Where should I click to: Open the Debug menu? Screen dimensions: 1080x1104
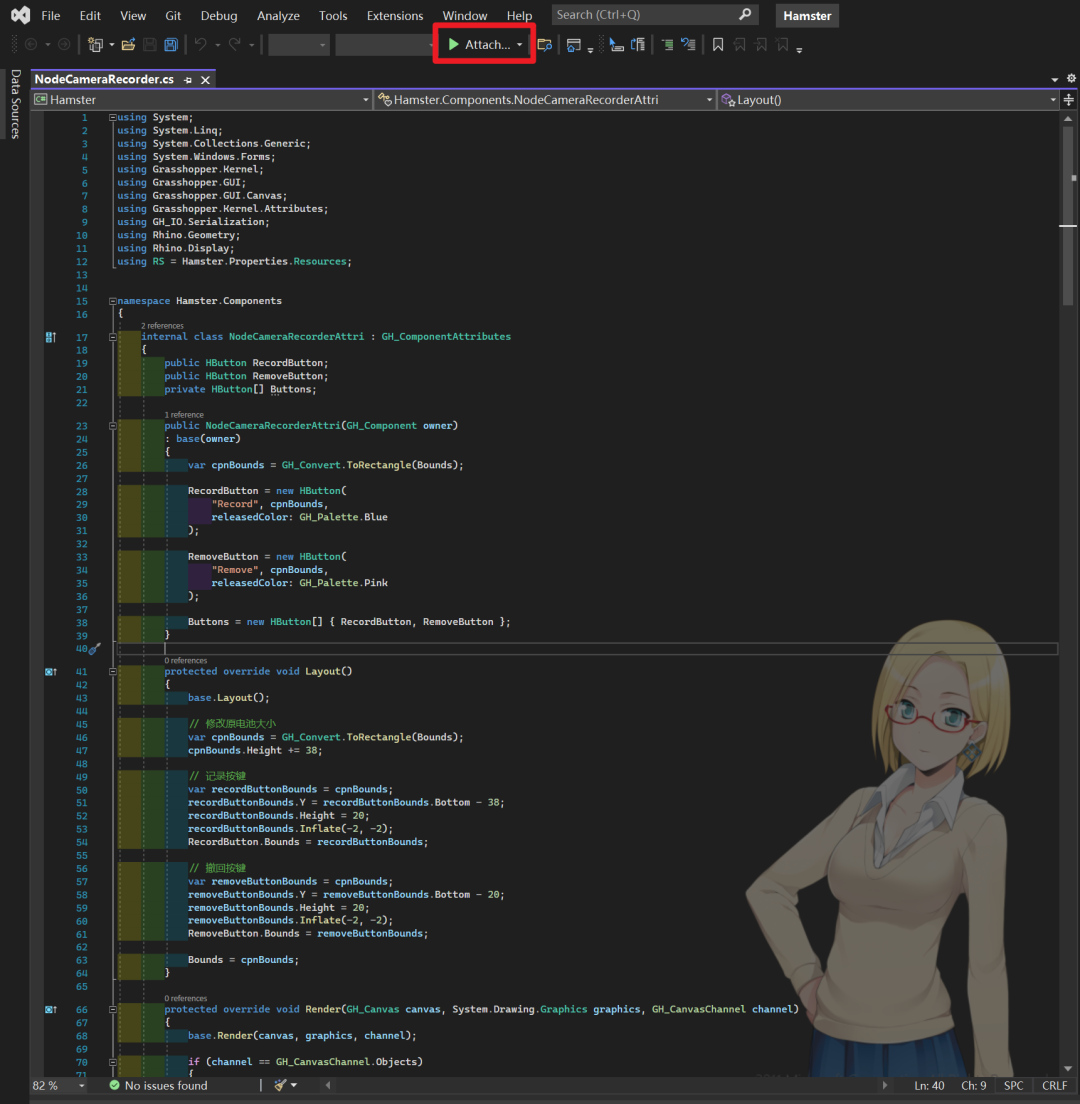(218, 15)
